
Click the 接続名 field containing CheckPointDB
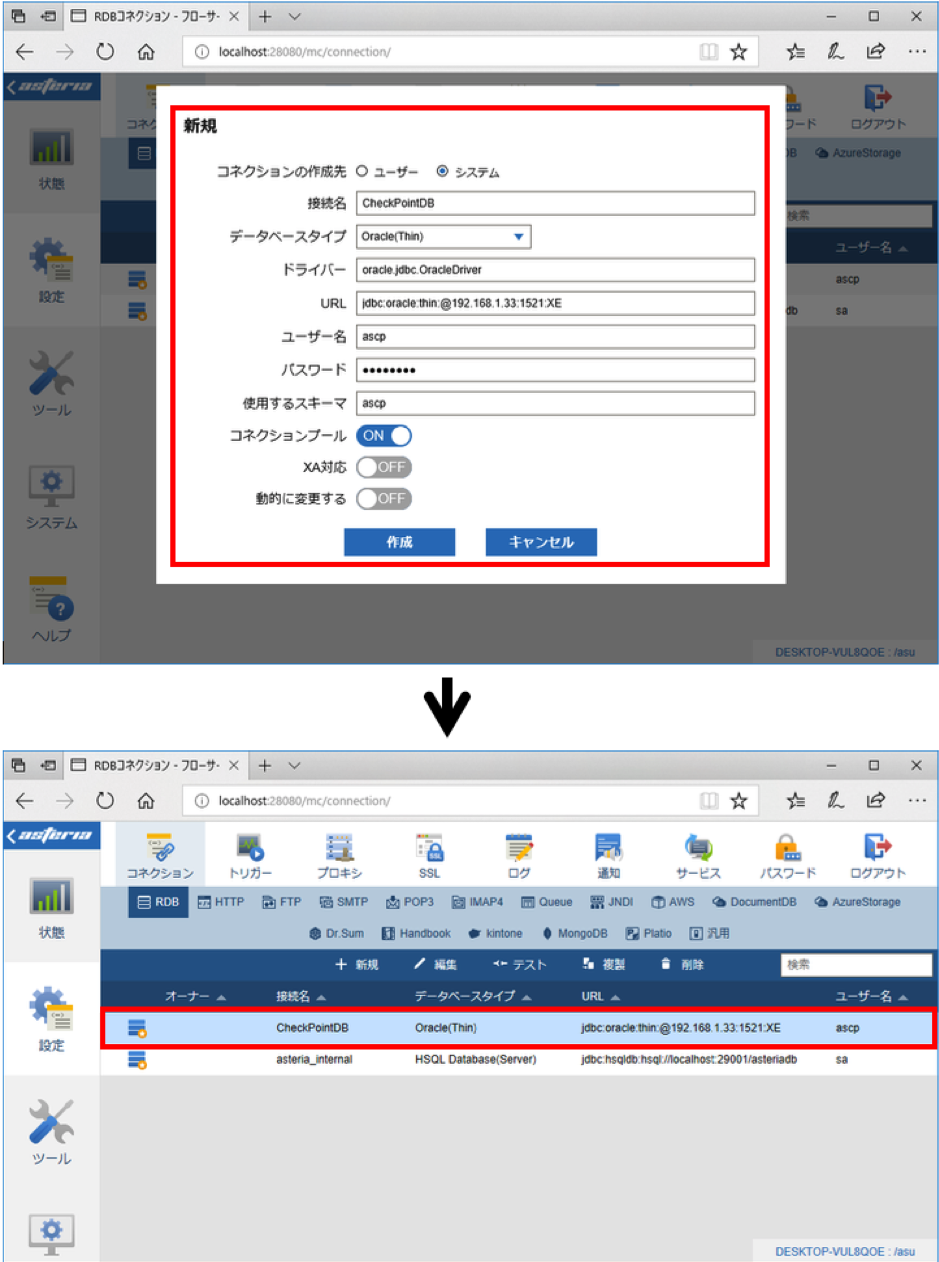click(555, 203)
